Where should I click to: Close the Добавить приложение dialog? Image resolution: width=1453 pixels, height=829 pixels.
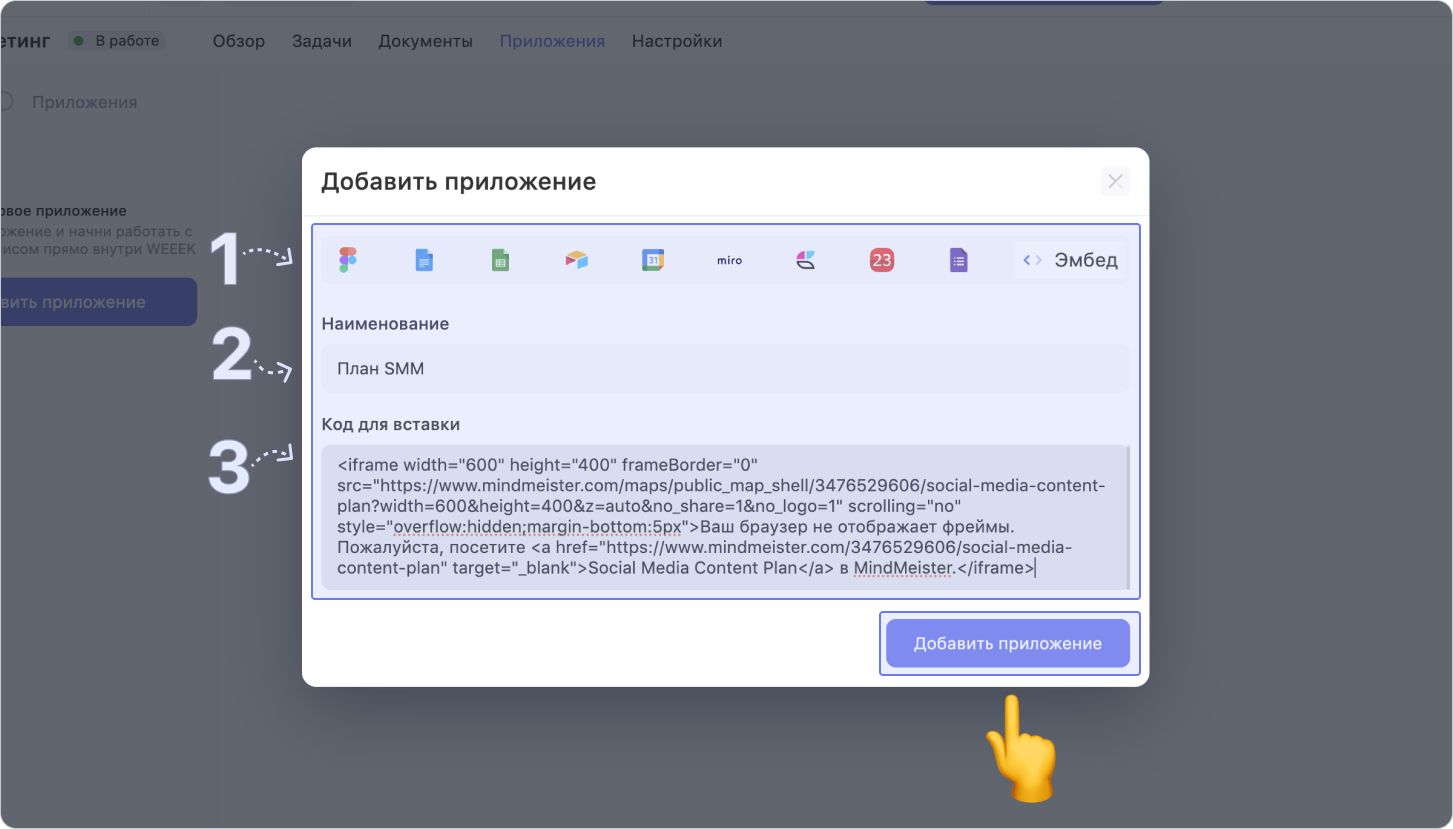tap(1115, 181)
